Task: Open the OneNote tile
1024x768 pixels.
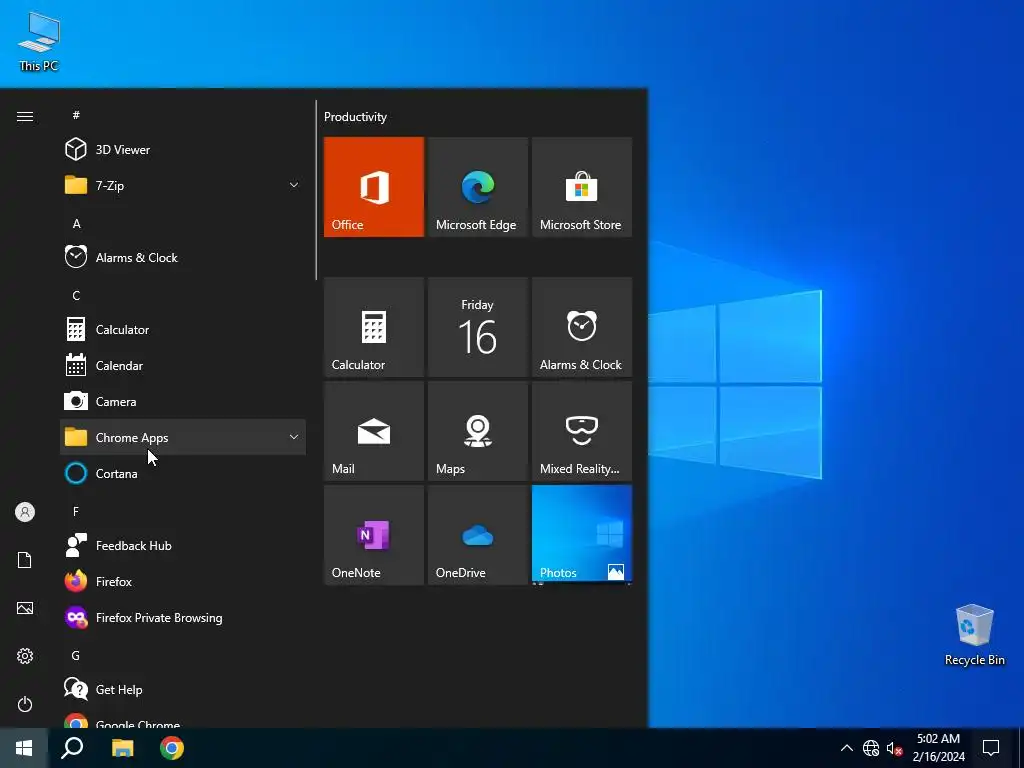Action: [x=374, y=535]
